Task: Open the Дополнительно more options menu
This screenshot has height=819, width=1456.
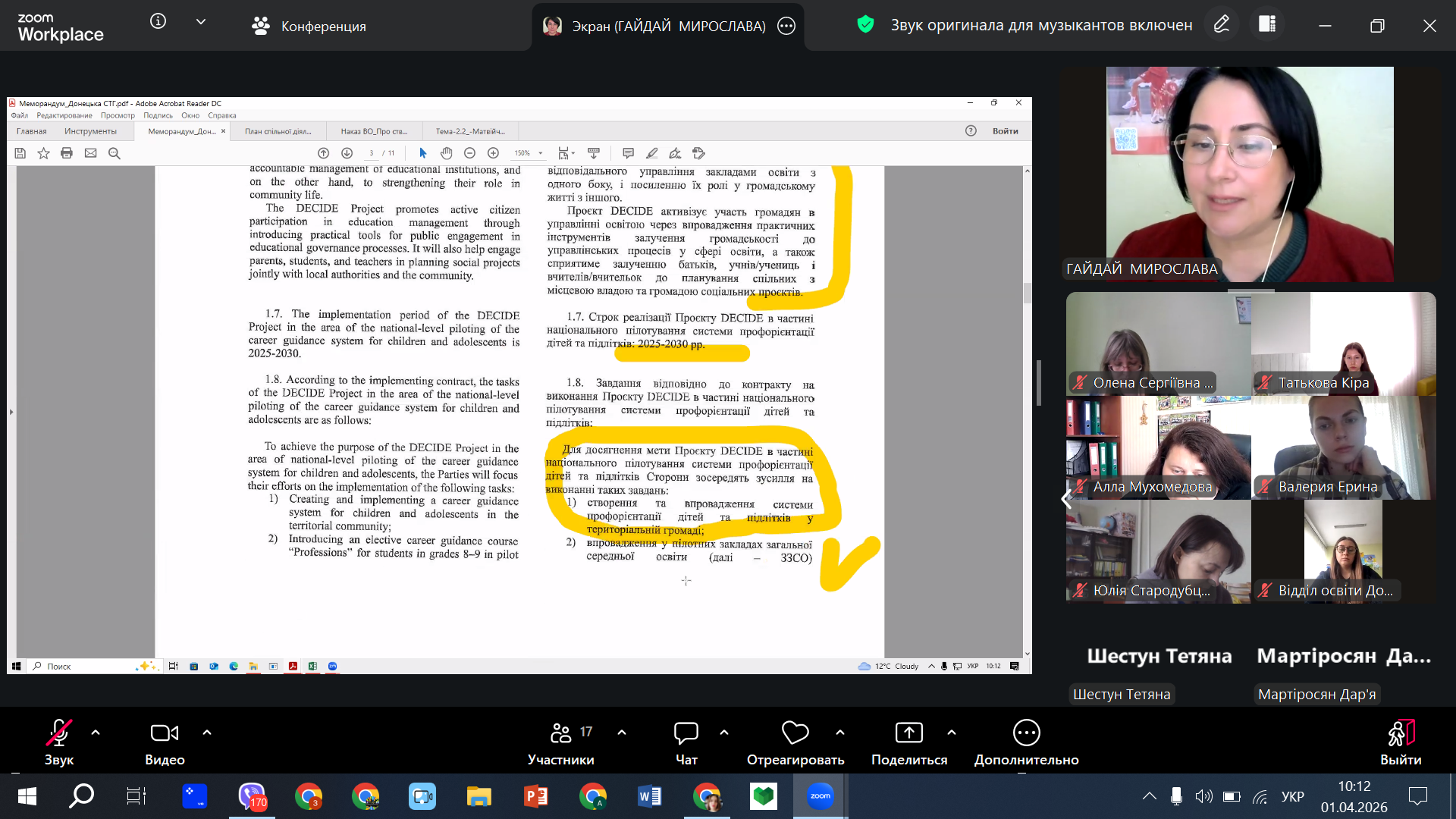Action: 1026,733
